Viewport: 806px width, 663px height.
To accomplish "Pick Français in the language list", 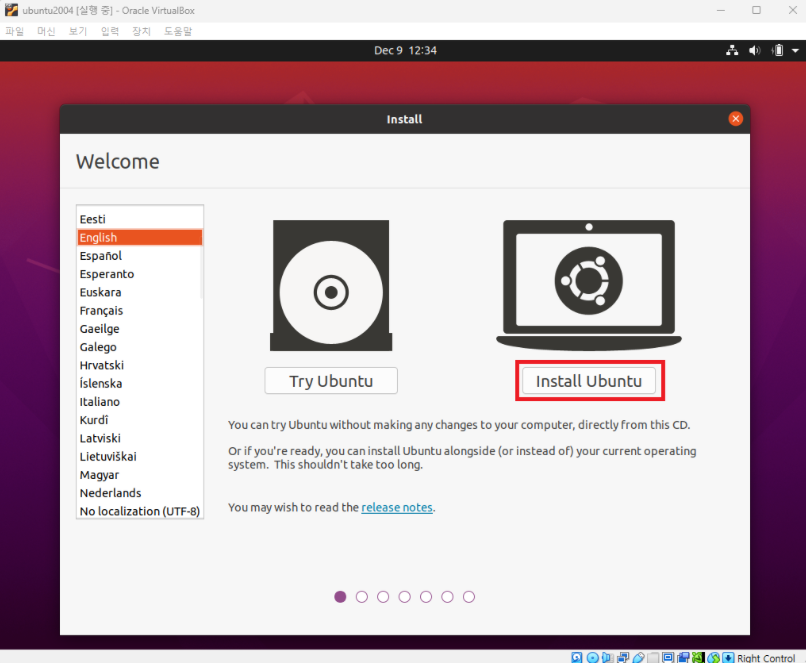I will tap(139, 310).
